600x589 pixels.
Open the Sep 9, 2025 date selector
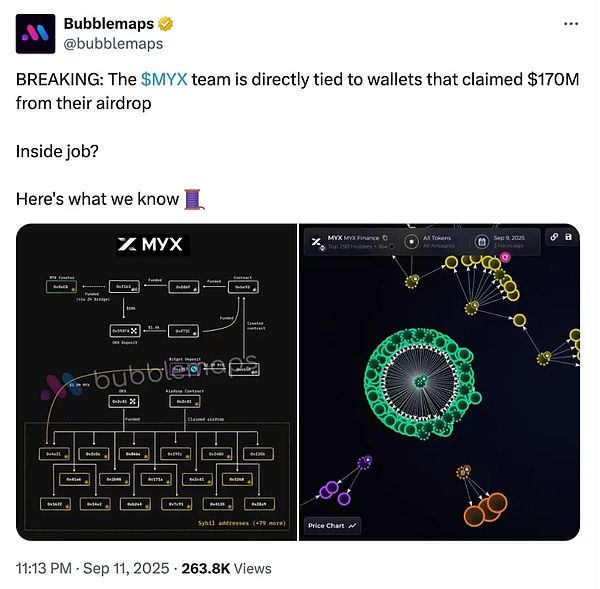[x=506, y=241]
